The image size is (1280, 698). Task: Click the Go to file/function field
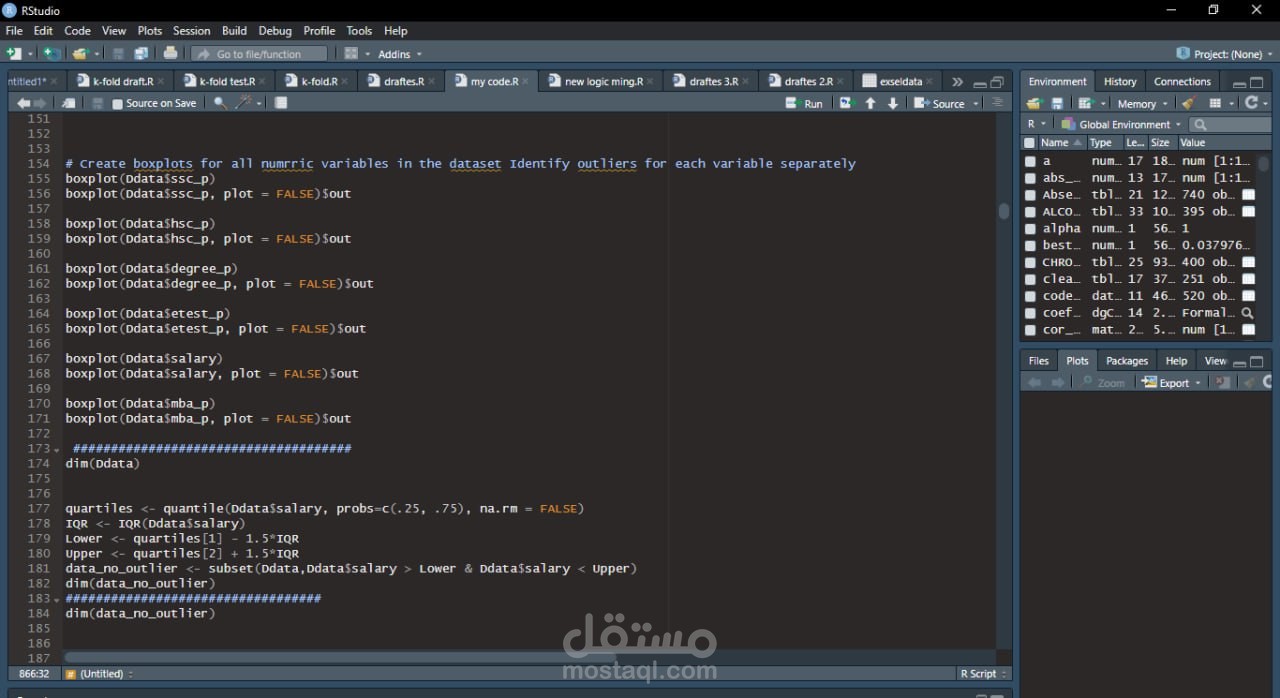(261, 54)
